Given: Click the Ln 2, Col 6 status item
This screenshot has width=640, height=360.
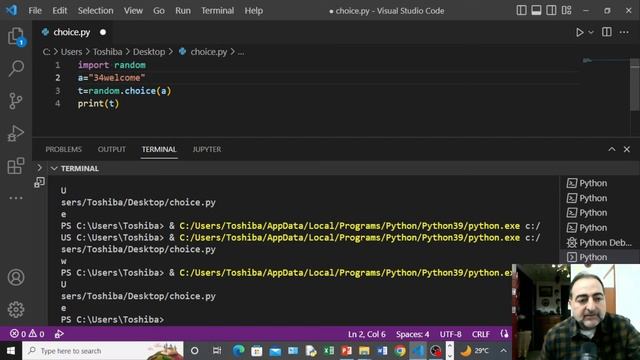Looking at the screenshot, I should [367, 334].
